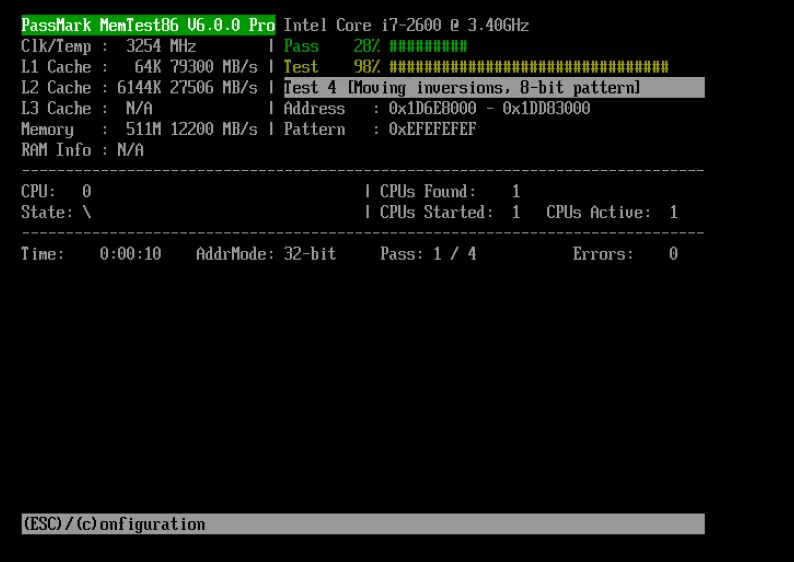Click the RAM Info N/A row
This screenshot has height=562, width=794.
(83, 150)
